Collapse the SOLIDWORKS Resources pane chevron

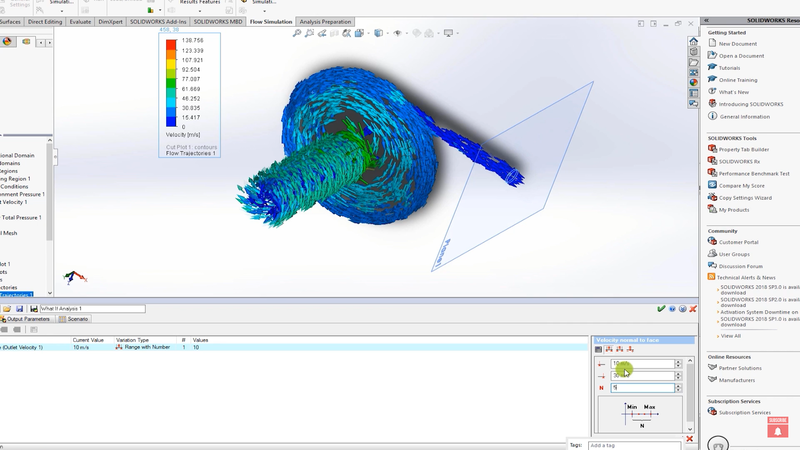click(x=705, y=20)
